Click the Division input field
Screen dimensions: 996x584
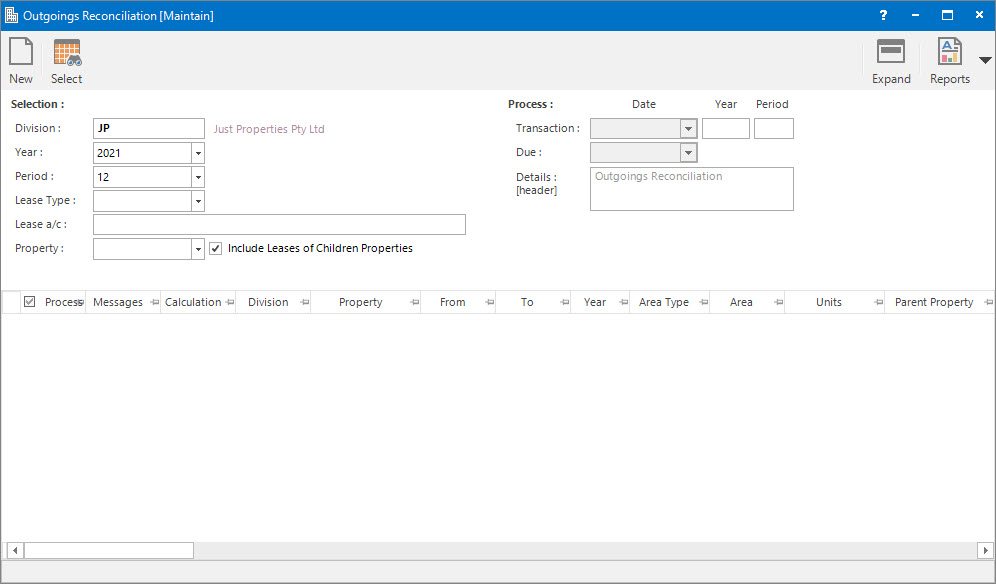pyautogui.click(x=149, y=128)
